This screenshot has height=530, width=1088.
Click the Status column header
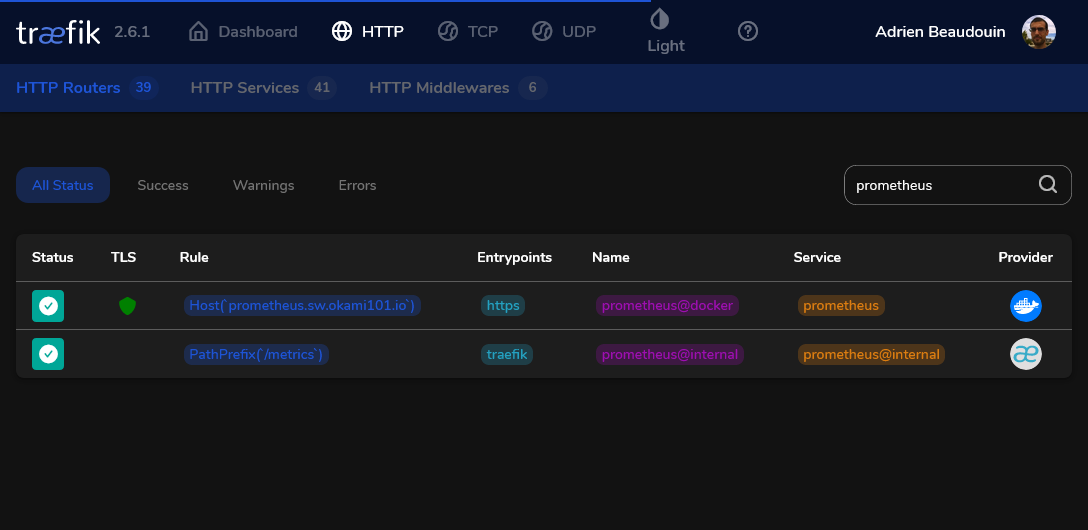point(53,257)
